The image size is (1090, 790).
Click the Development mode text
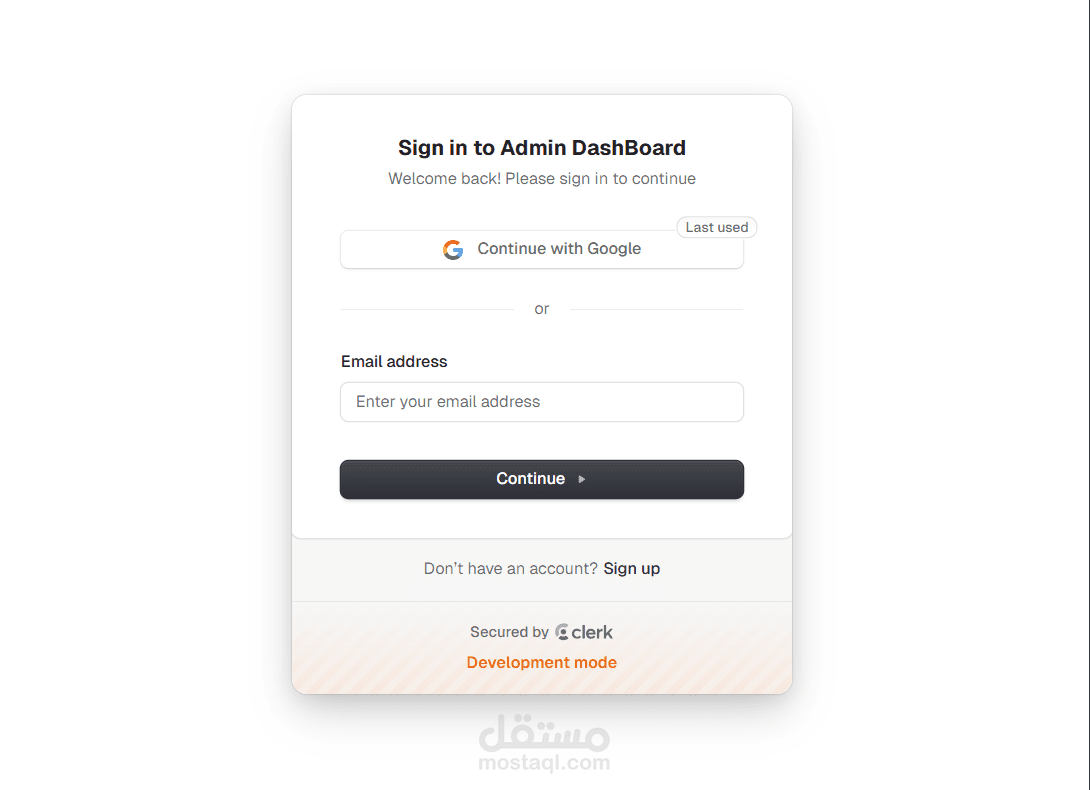(x=541, y=663)
